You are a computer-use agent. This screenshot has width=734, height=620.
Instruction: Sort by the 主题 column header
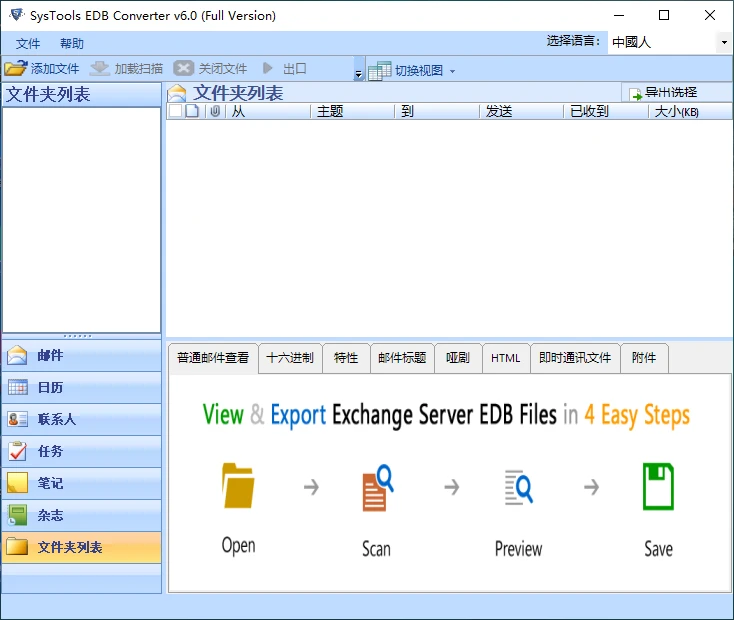point(352,111)
